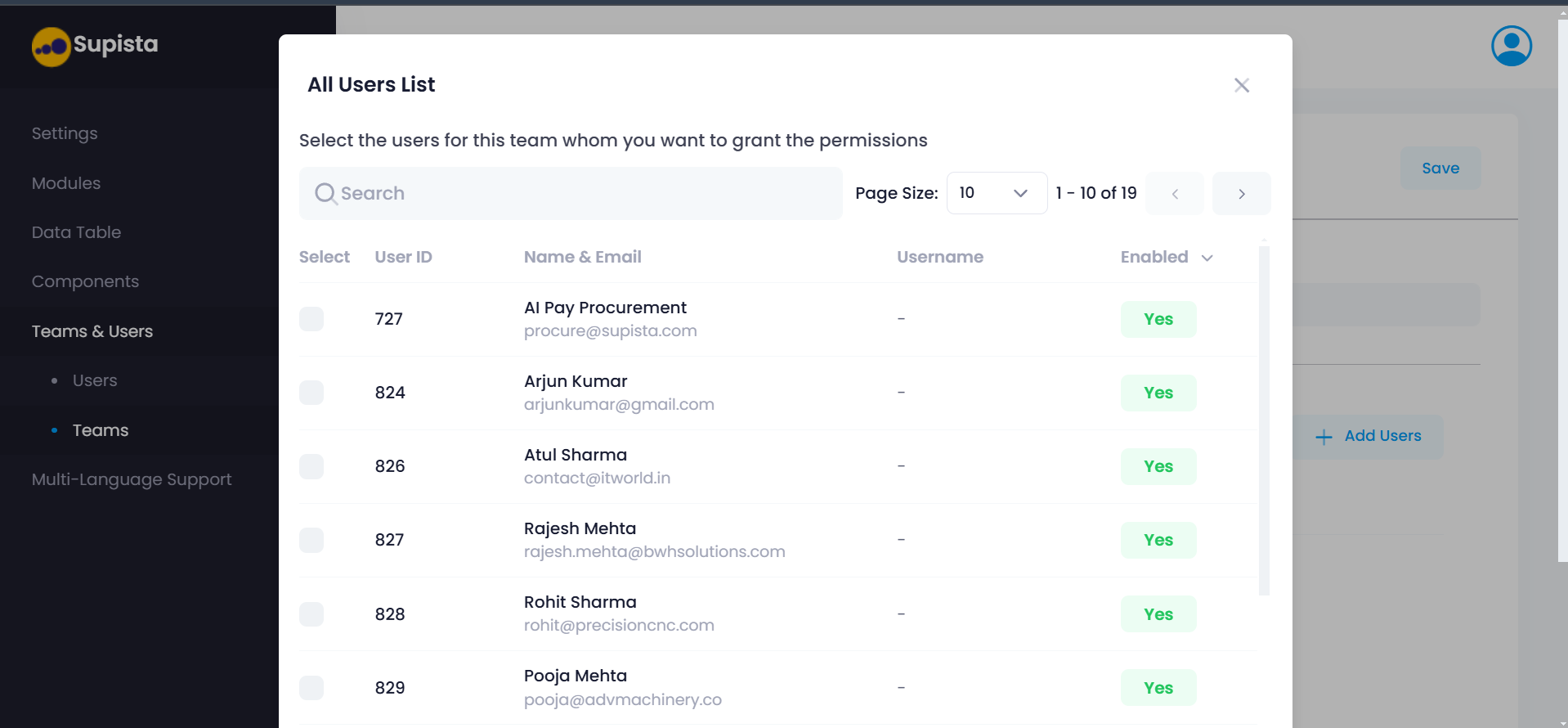
Task: Open the Page Size dropdown
Action: coord(997,193)
